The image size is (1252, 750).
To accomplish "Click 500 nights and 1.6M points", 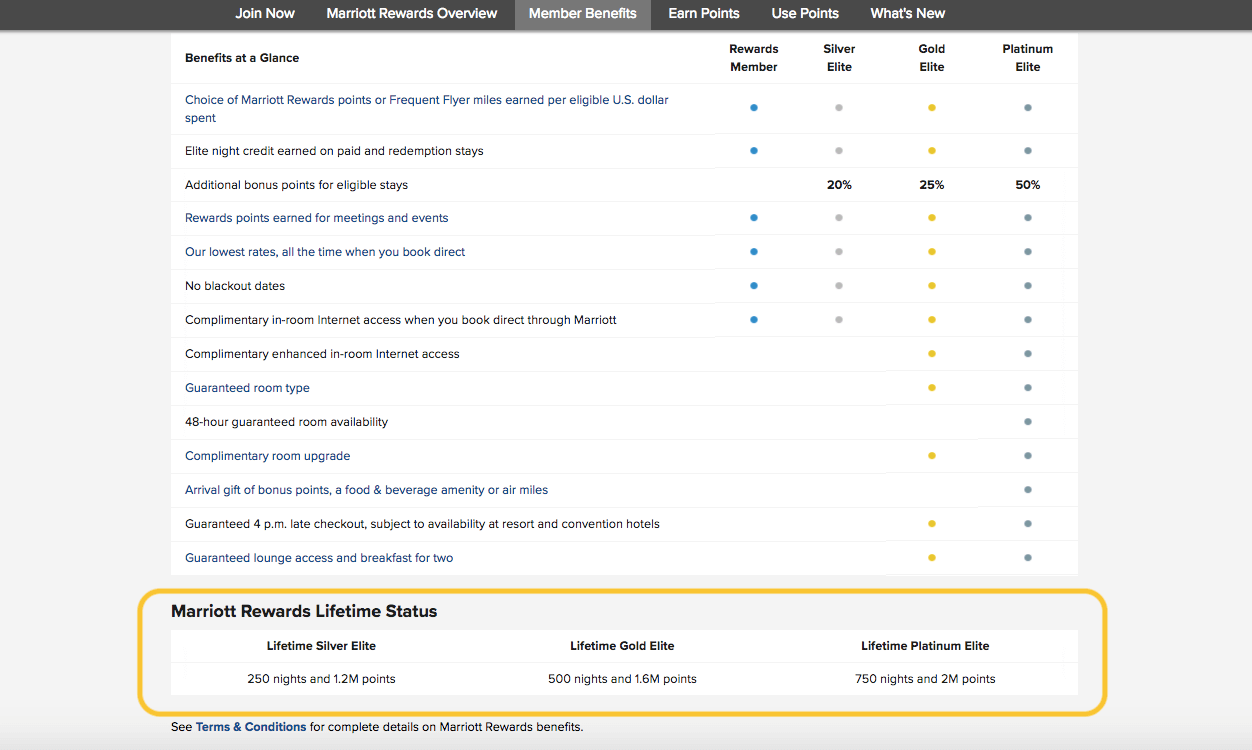I will coord(622,679).
